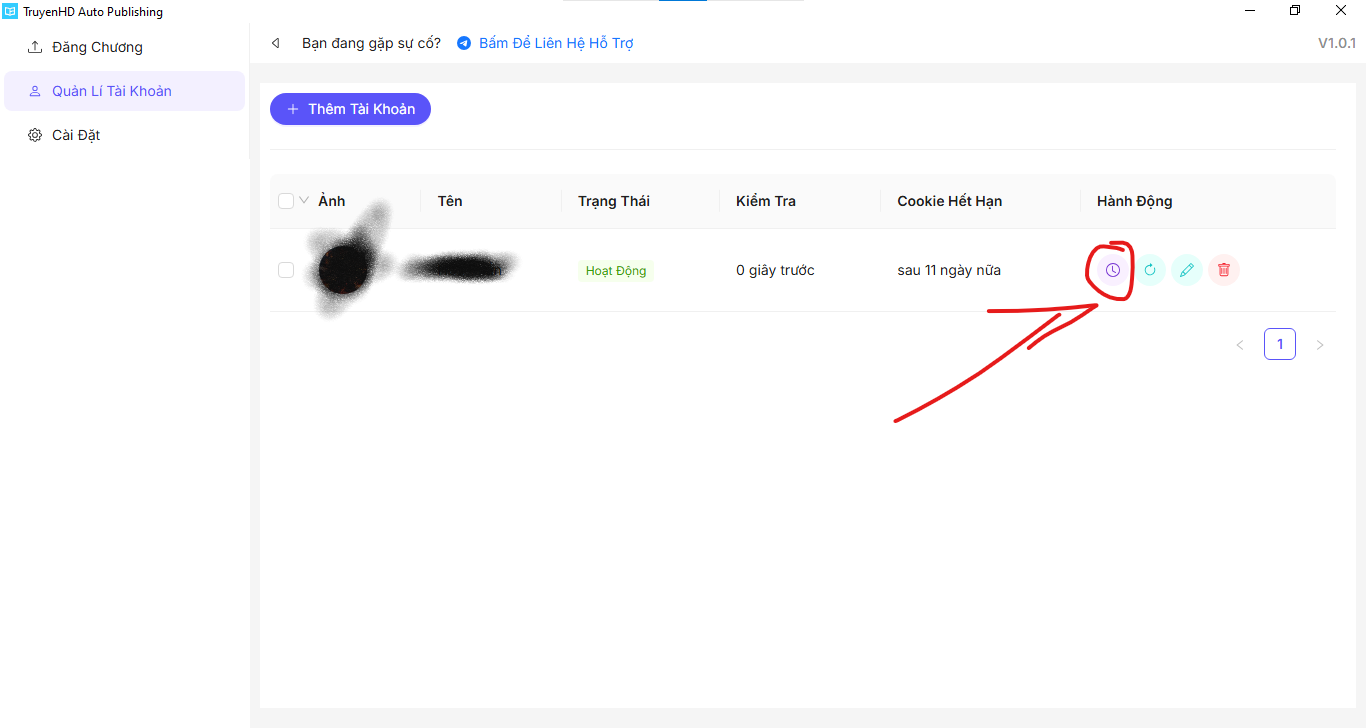Open the Đăng Chương menu item
Screen dimensions: 1366x728
[97, 47]
